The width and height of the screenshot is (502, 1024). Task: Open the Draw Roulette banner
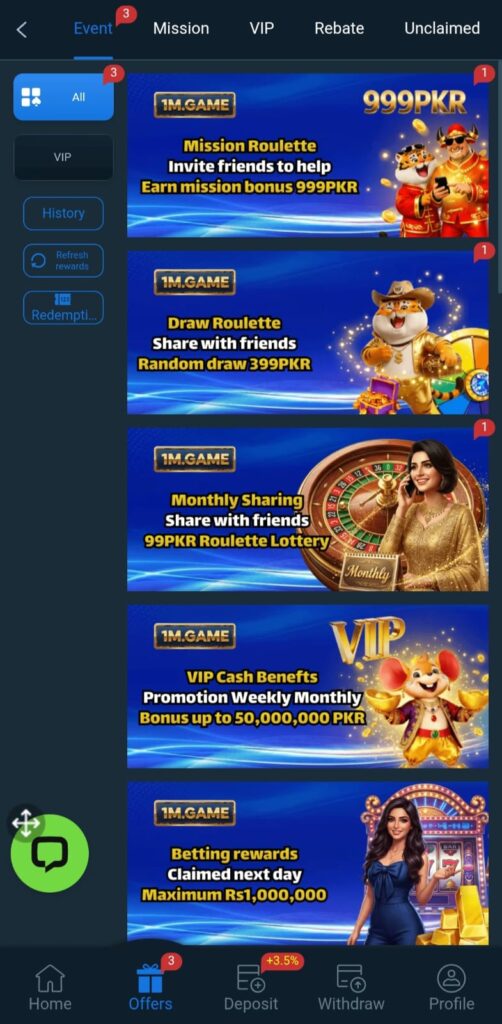(x=307, y=332)
